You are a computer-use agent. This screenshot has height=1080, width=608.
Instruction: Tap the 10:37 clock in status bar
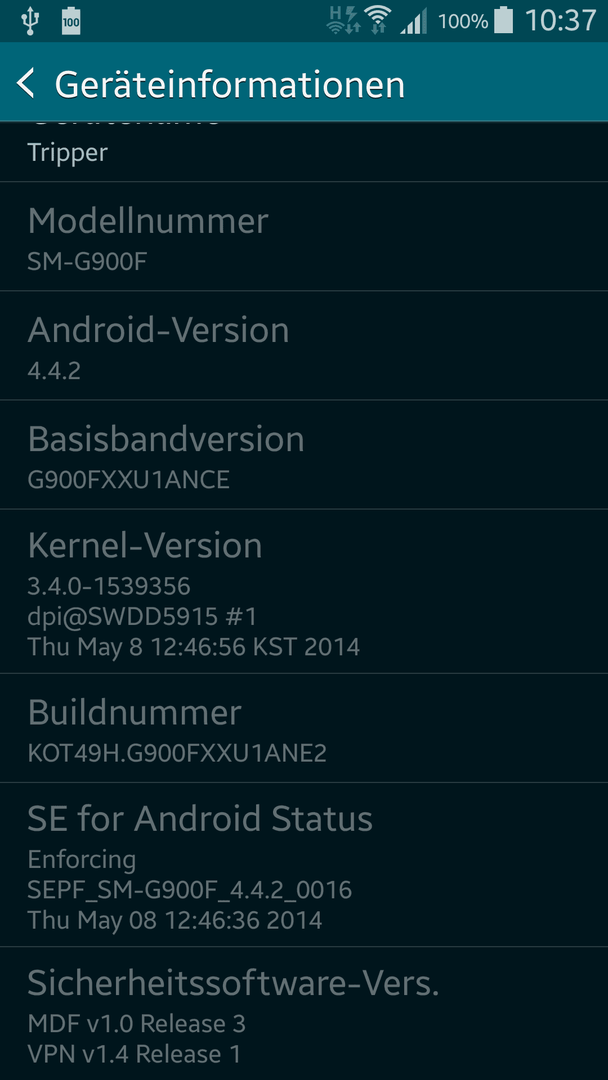(x=560, y=20)
